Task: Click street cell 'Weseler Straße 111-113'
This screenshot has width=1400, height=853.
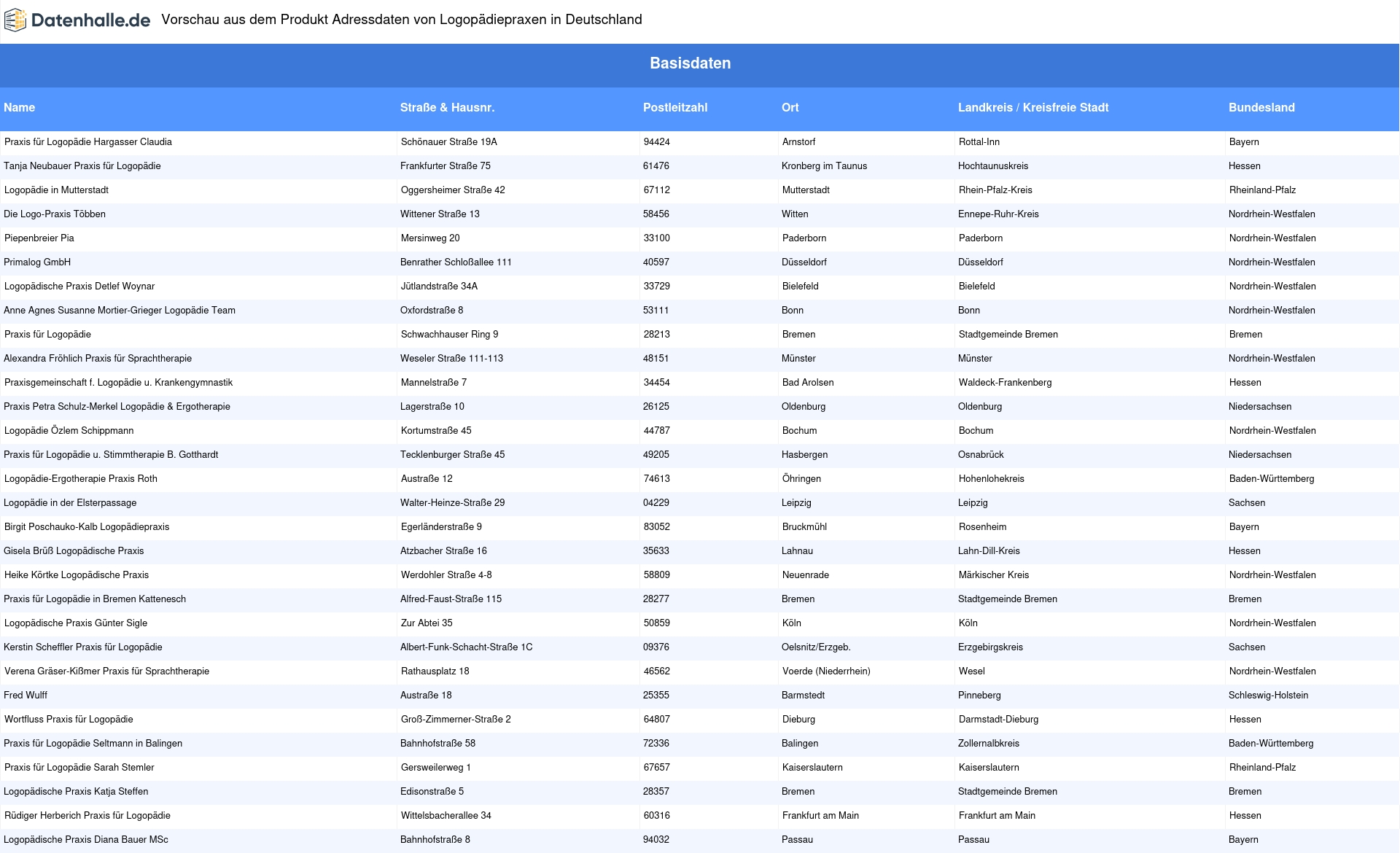Action: pyautogui.click(x=451, y=358)
